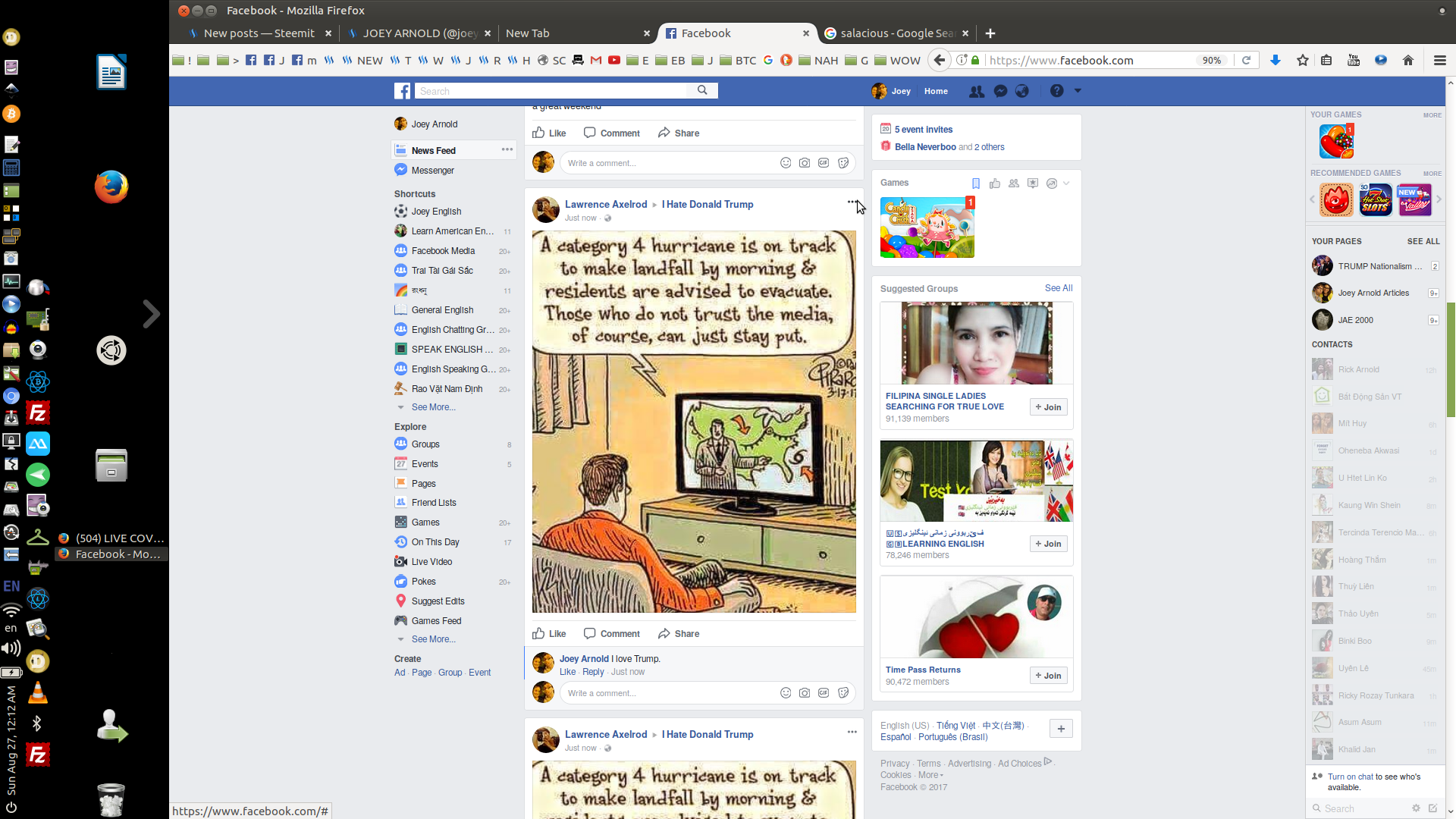The image size is (1456, 819).
Task: Post a GIF in comment box under Joey's comment
Action: 824,693
